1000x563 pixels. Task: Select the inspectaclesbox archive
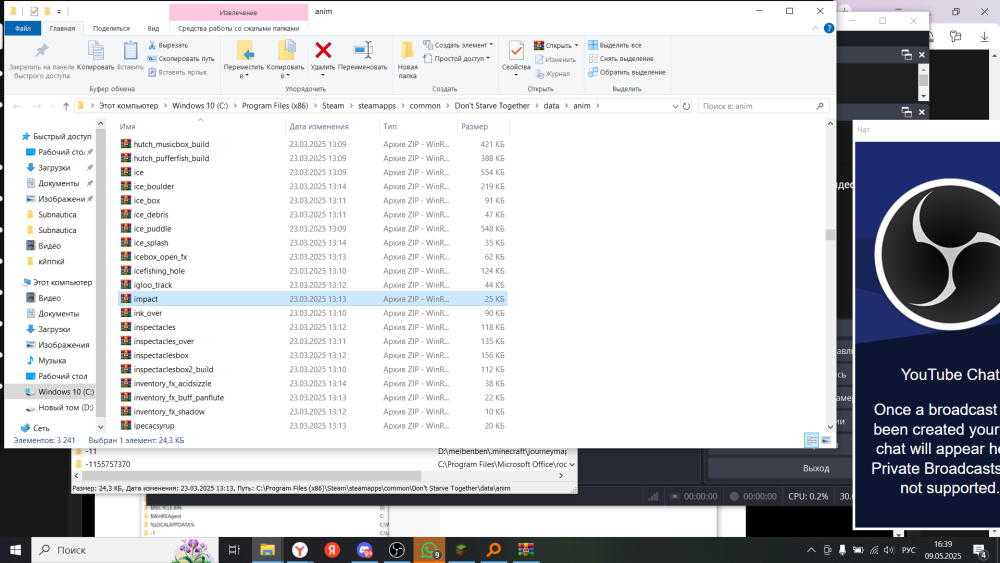(312, 355)
